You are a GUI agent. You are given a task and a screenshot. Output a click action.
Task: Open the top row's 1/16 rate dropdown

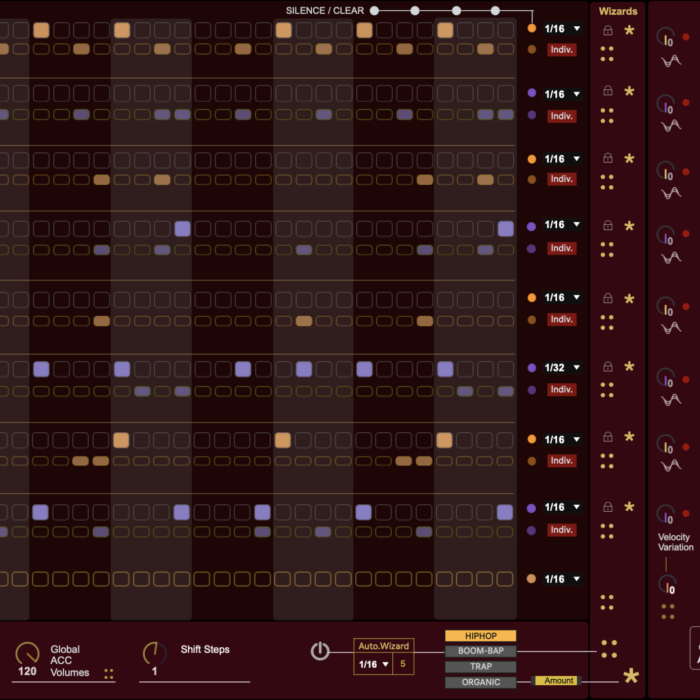click(562, 29)
